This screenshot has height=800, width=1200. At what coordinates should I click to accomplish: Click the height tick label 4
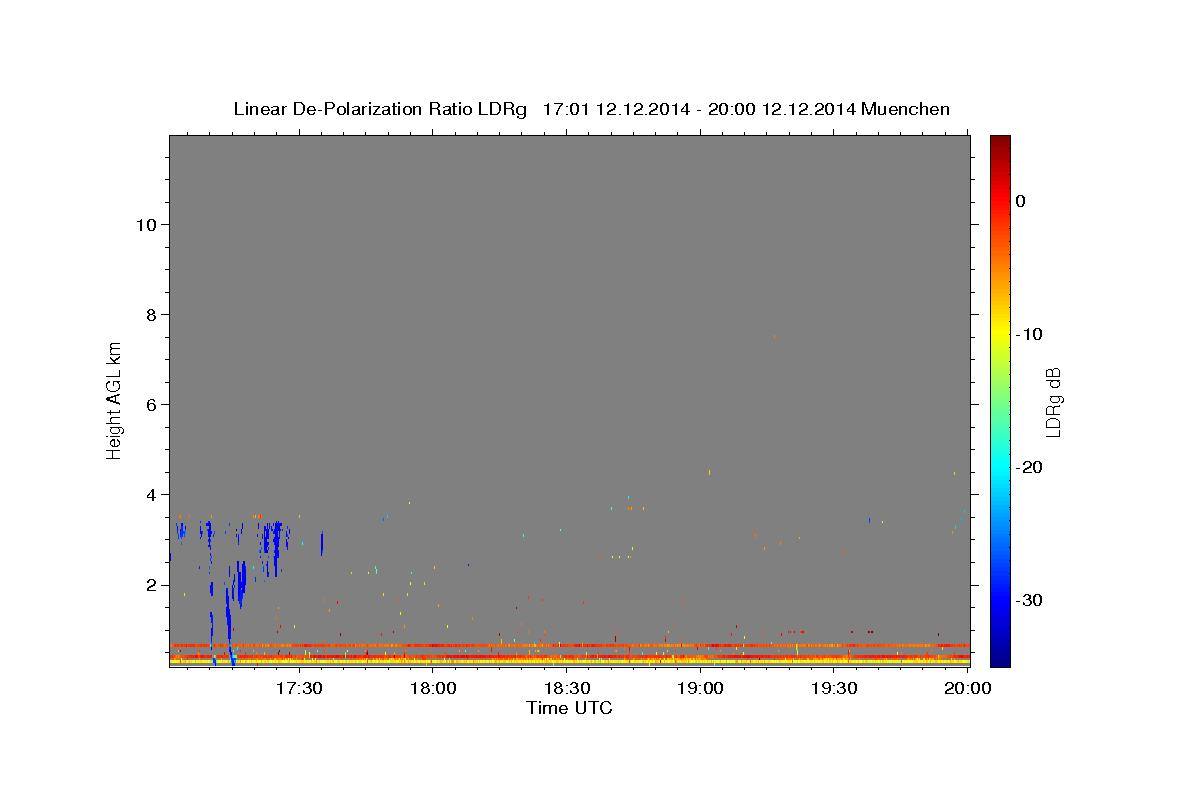click(x=149, y=494)
